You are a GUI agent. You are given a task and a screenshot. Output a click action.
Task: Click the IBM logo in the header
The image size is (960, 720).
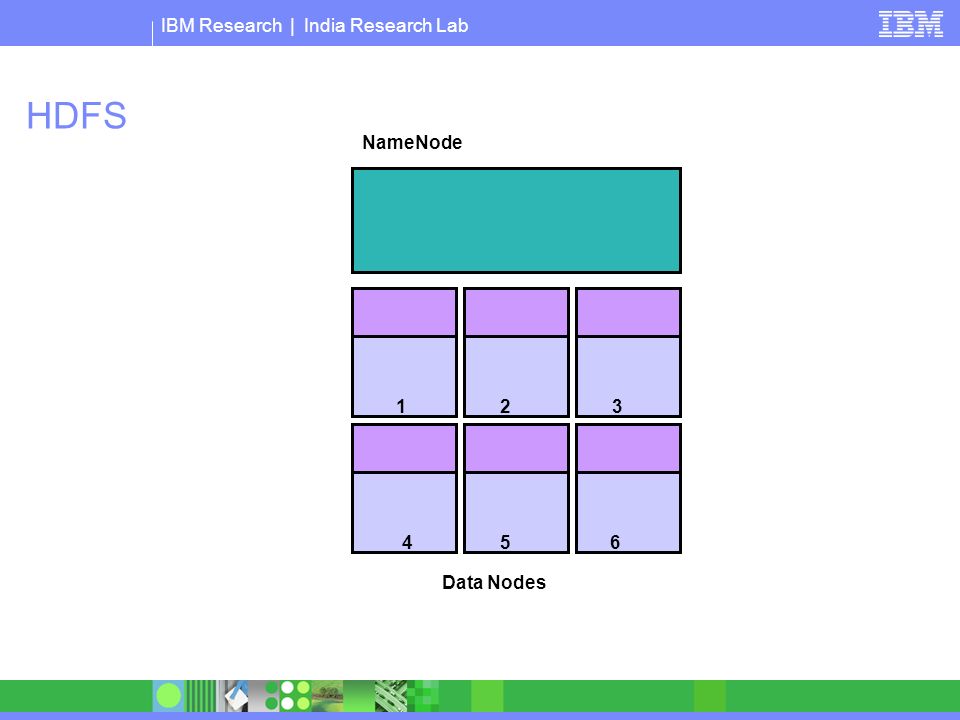910,24
